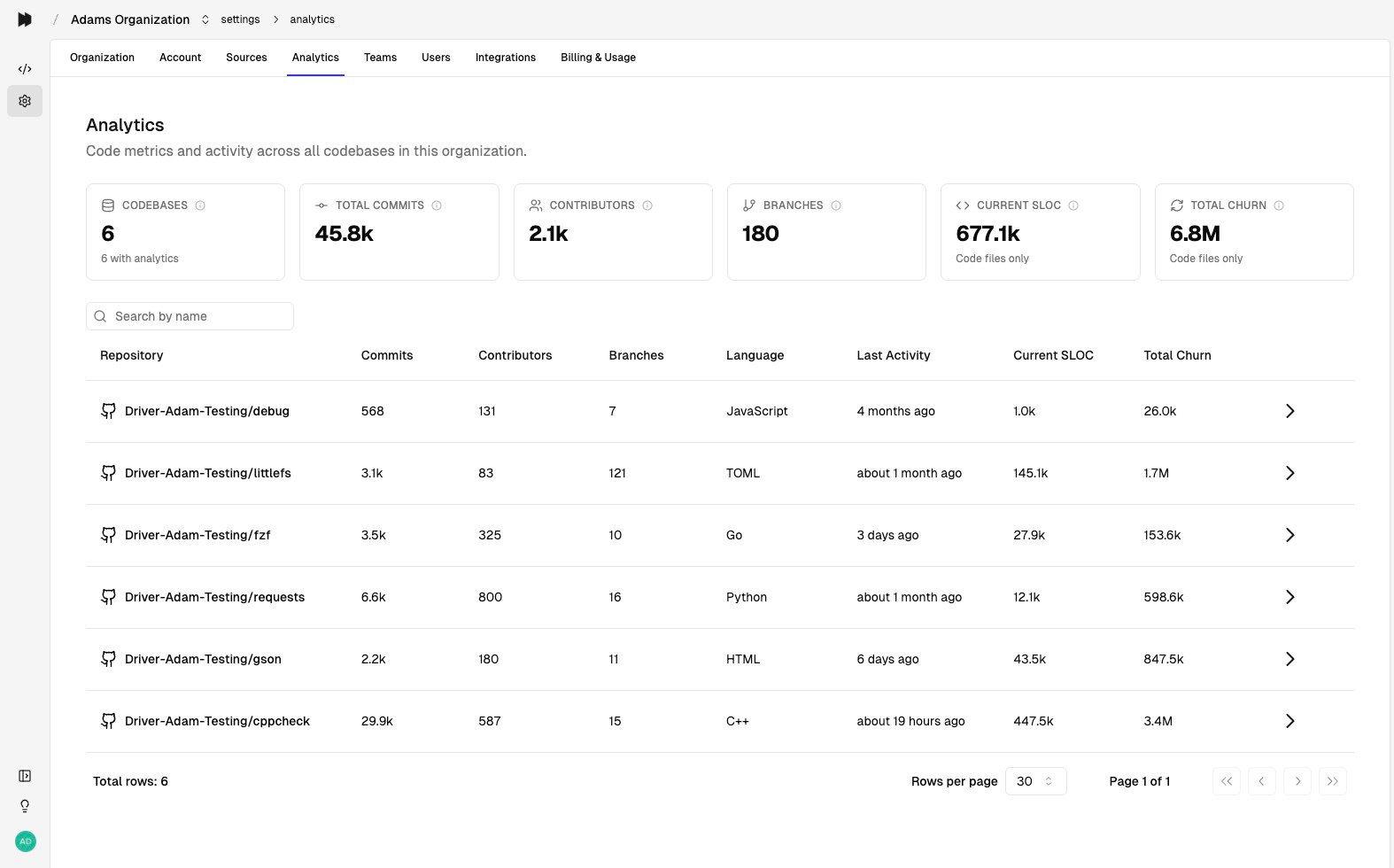Click the refresh icon on TOTAL CHURN card

tap(1177, 205)
